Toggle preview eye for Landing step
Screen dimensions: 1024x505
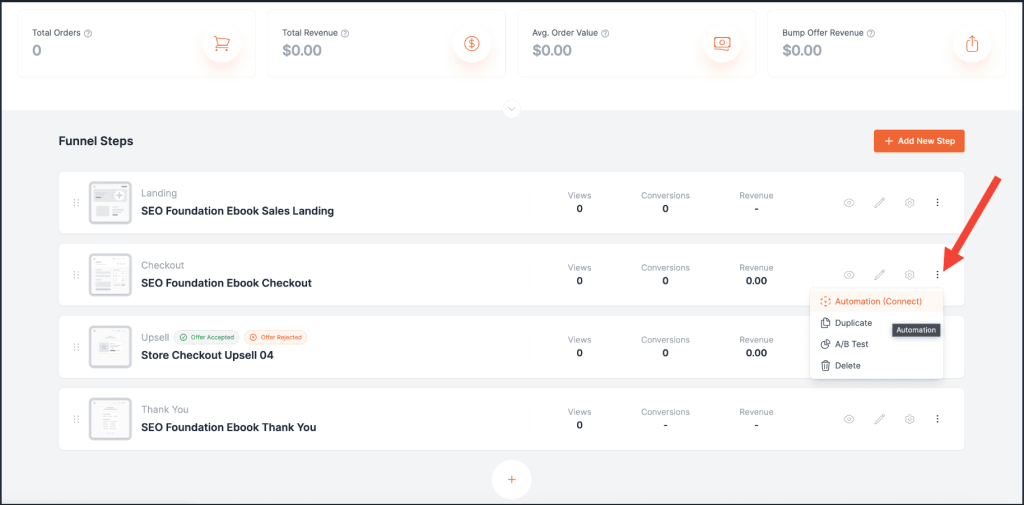[x=849, y=203]
